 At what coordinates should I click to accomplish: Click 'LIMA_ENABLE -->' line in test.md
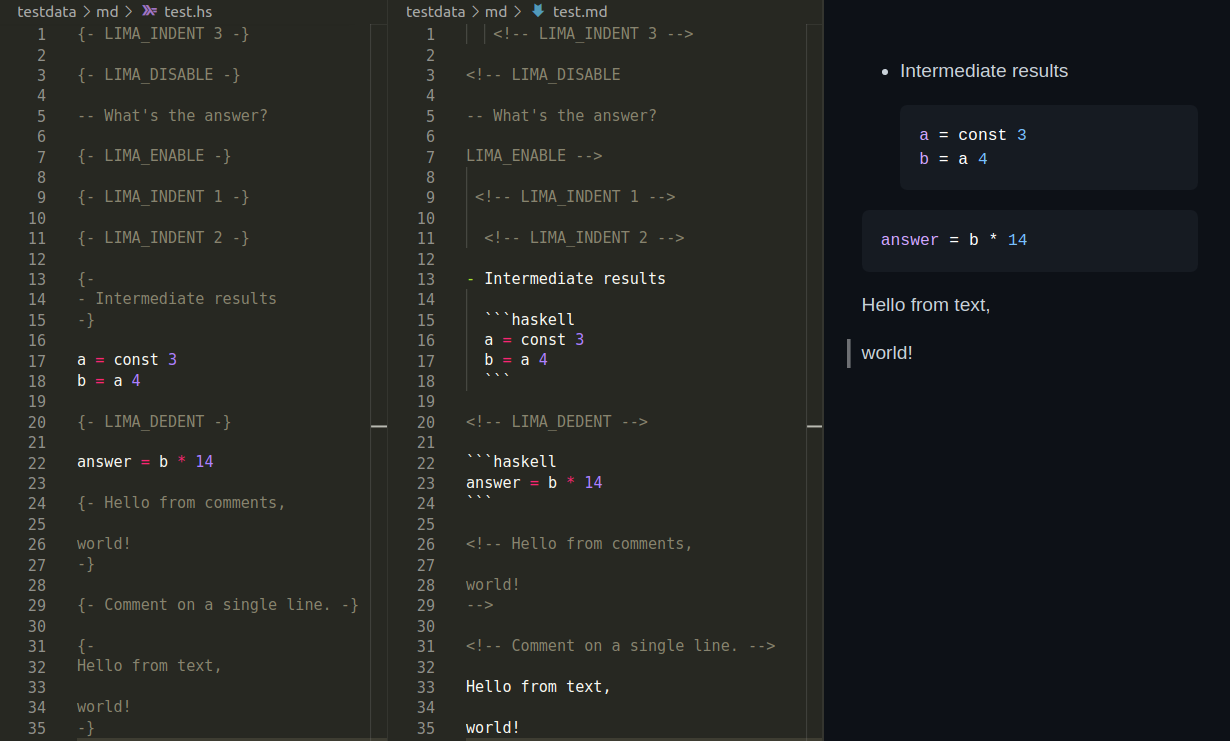(534, 156)
